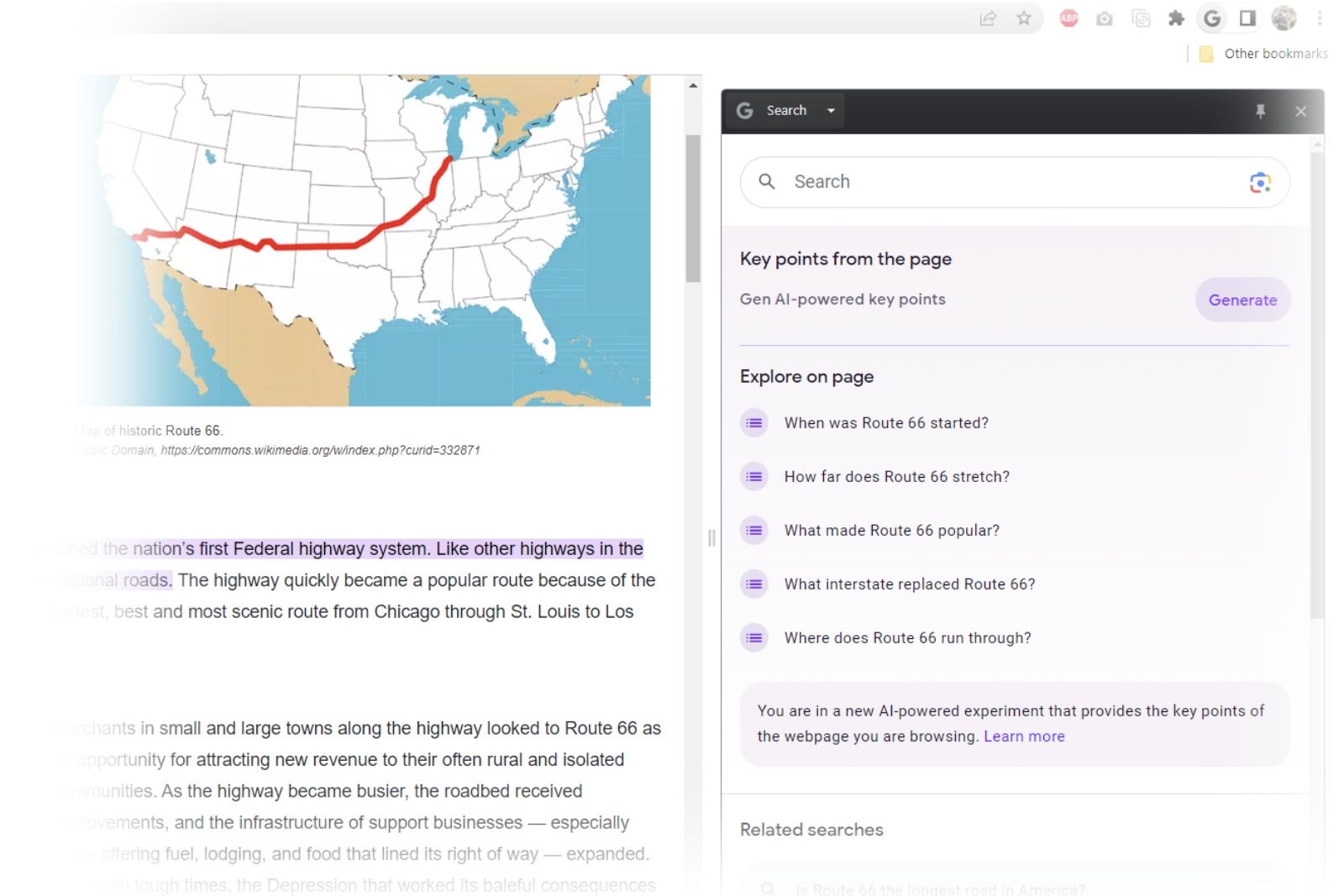Toggle the side panel with the square toolbar icon
The image size is (1344, 896).
coord(1247,18)
